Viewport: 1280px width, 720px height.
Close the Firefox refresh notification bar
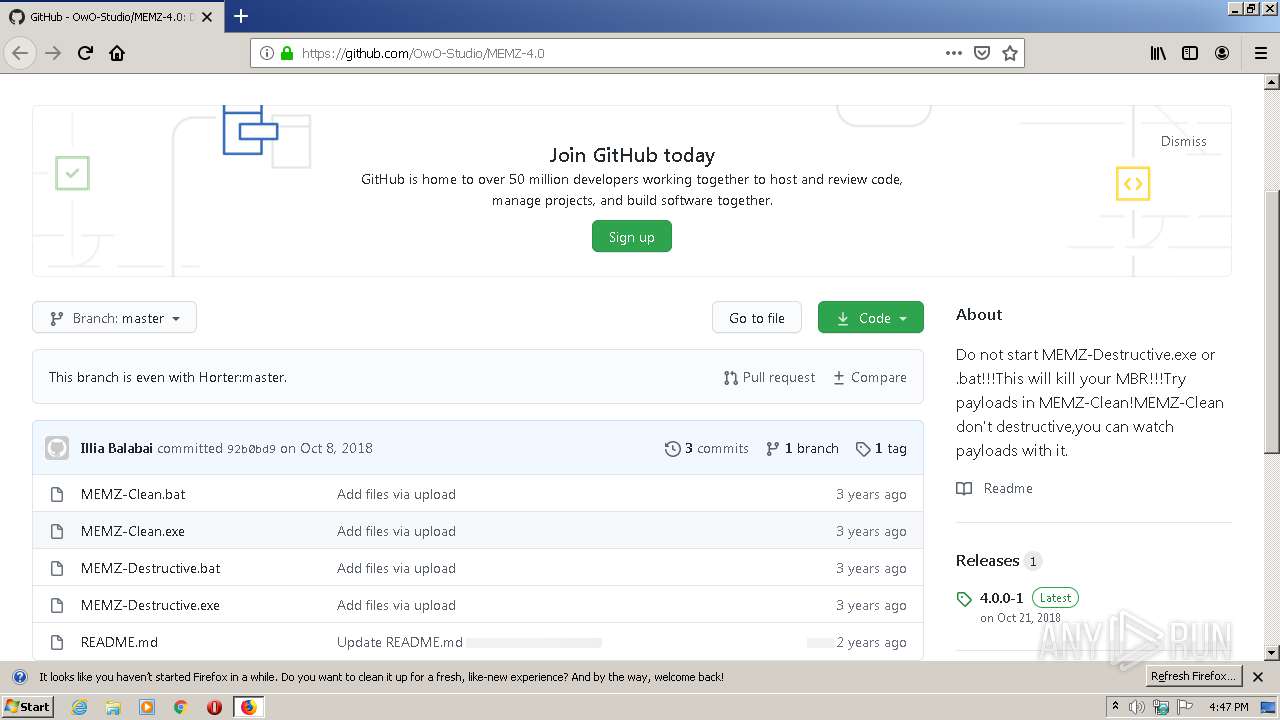point(1258,677)
